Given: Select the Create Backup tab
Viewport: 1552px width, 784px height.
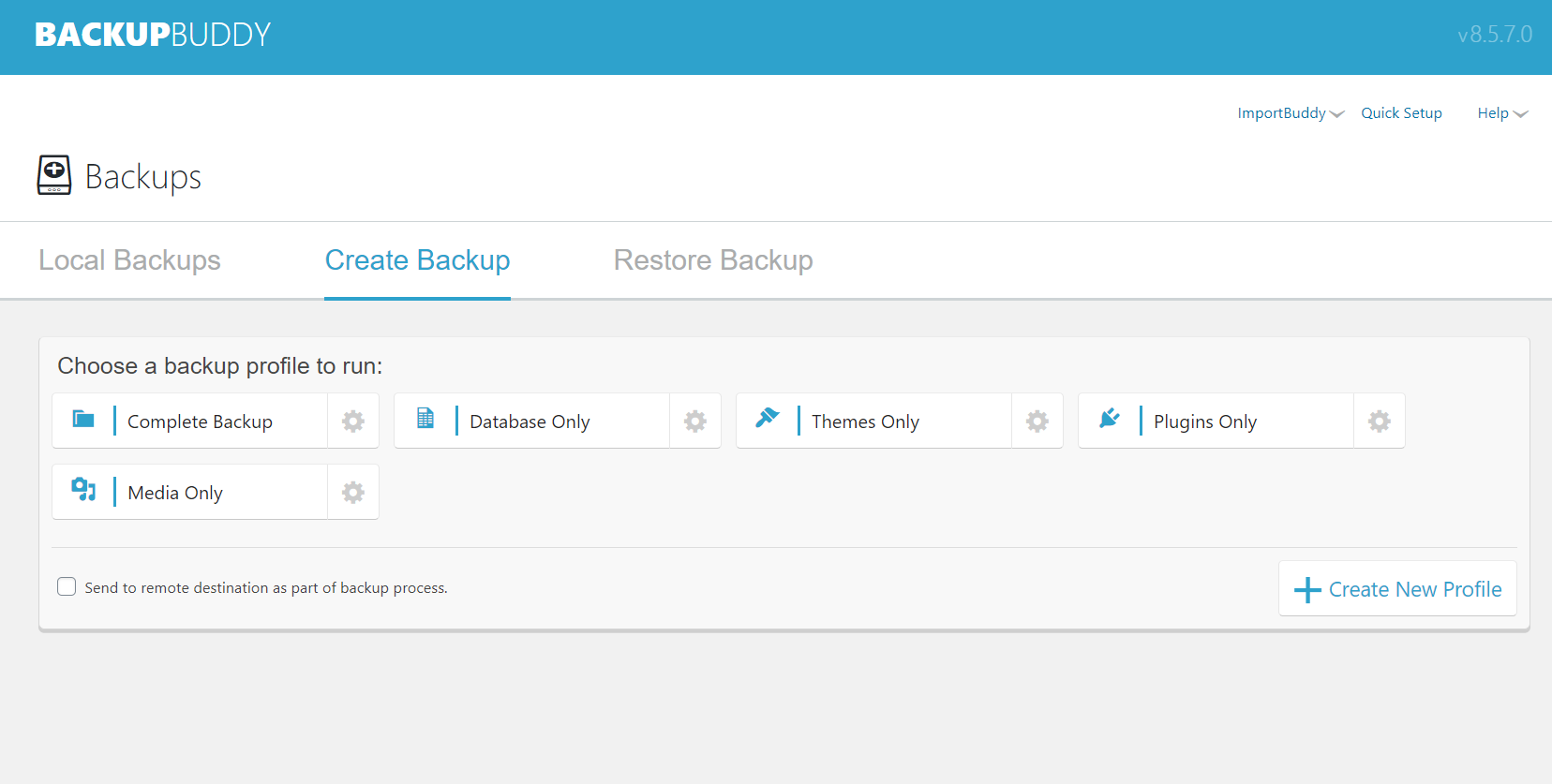Looking at the screenshot, I should click(x=417, y=260).
